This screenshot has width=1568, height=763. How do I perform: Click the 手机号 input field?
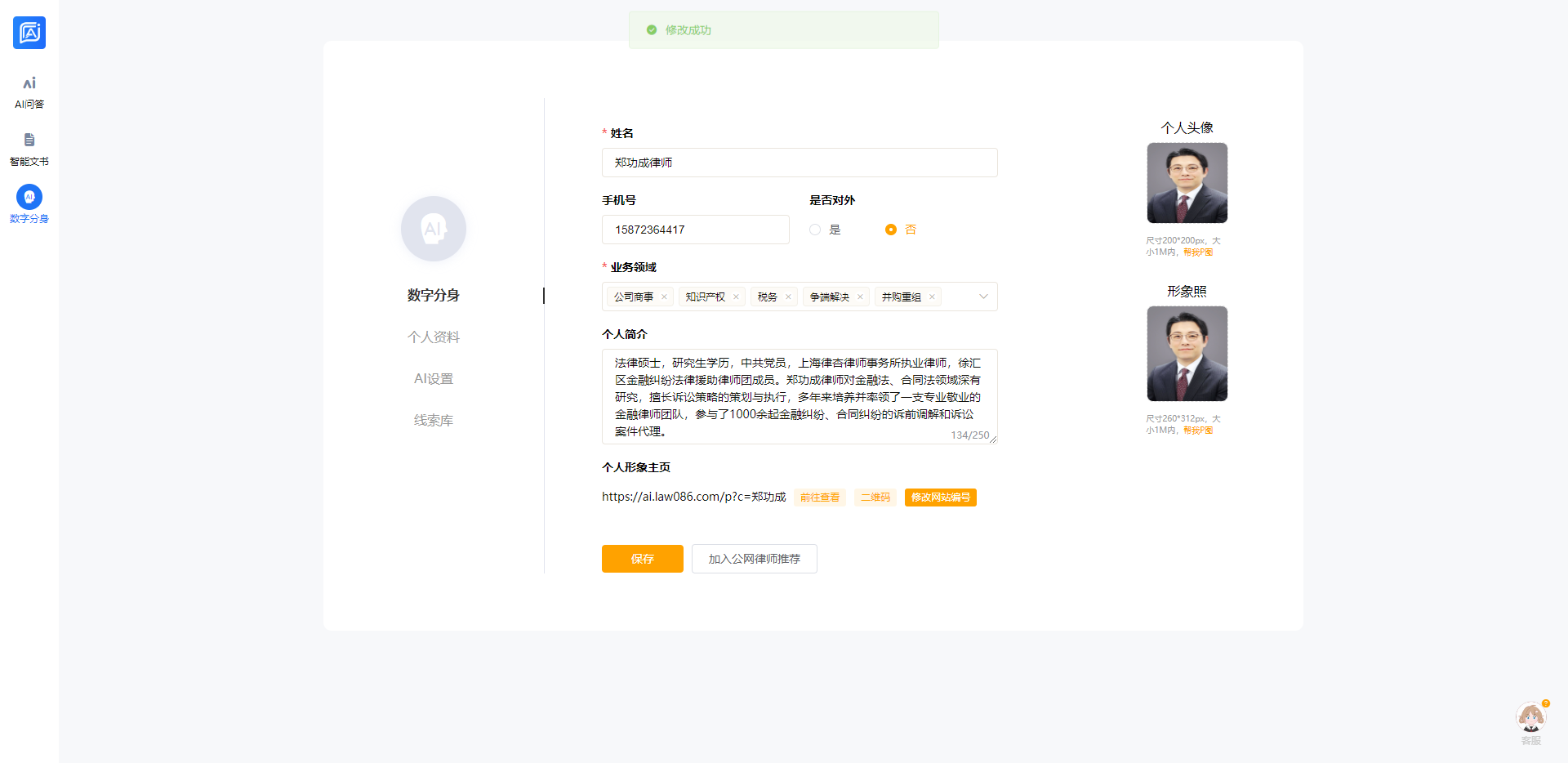point(695,230)
